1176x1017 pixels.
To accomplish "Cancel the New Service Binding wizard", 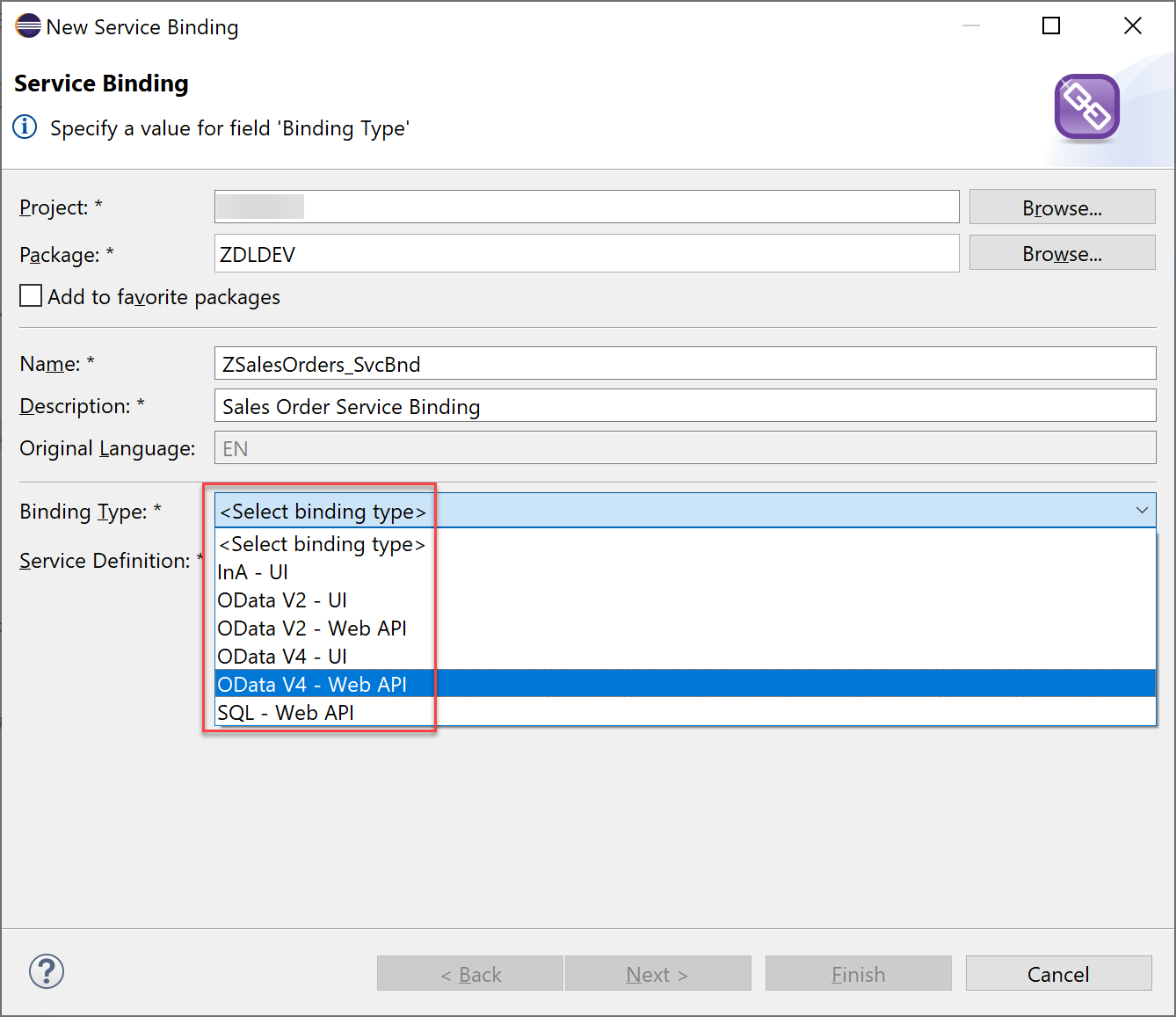I will point(1058,974).
